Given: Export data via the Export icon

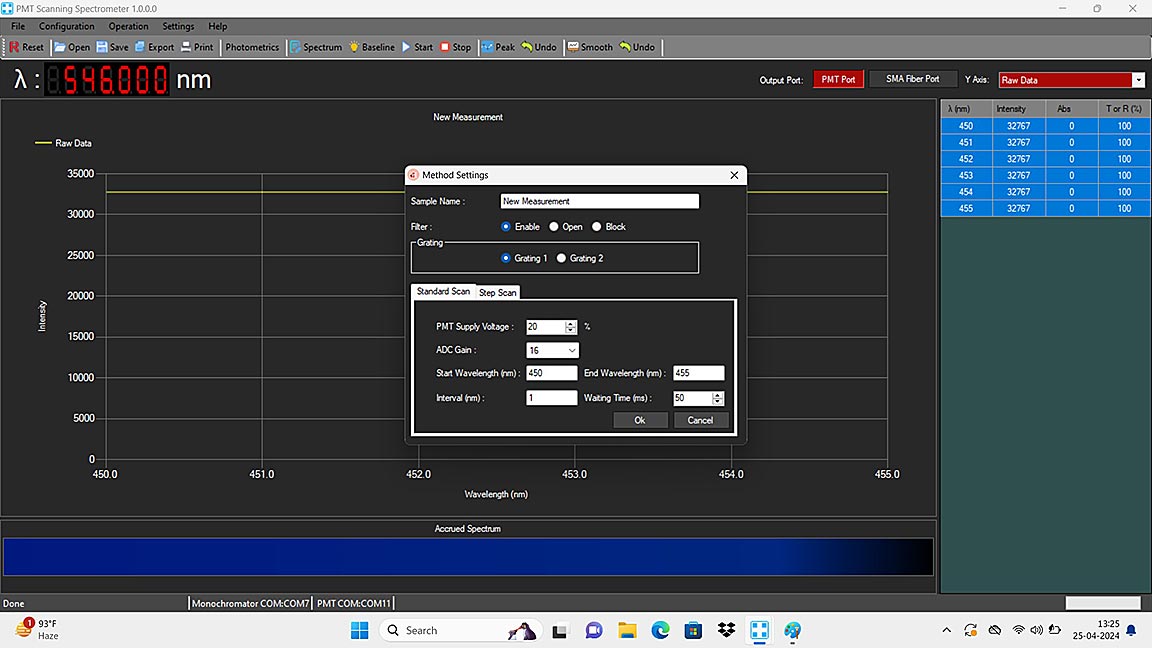Looking at the screenshot, I should 154,47.
